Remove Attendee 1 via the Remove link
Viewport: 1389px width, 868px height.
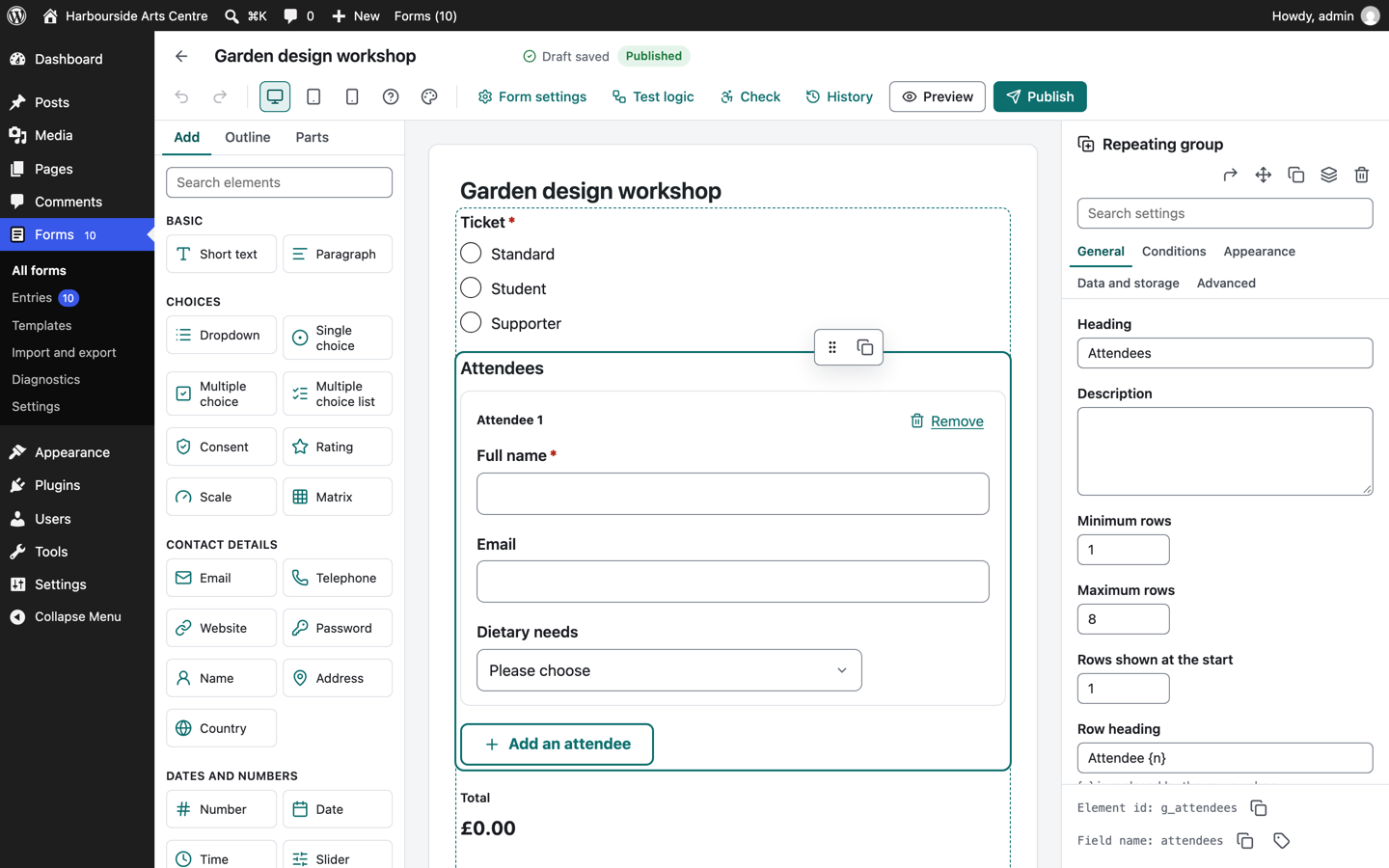click(x=947, y=421)
